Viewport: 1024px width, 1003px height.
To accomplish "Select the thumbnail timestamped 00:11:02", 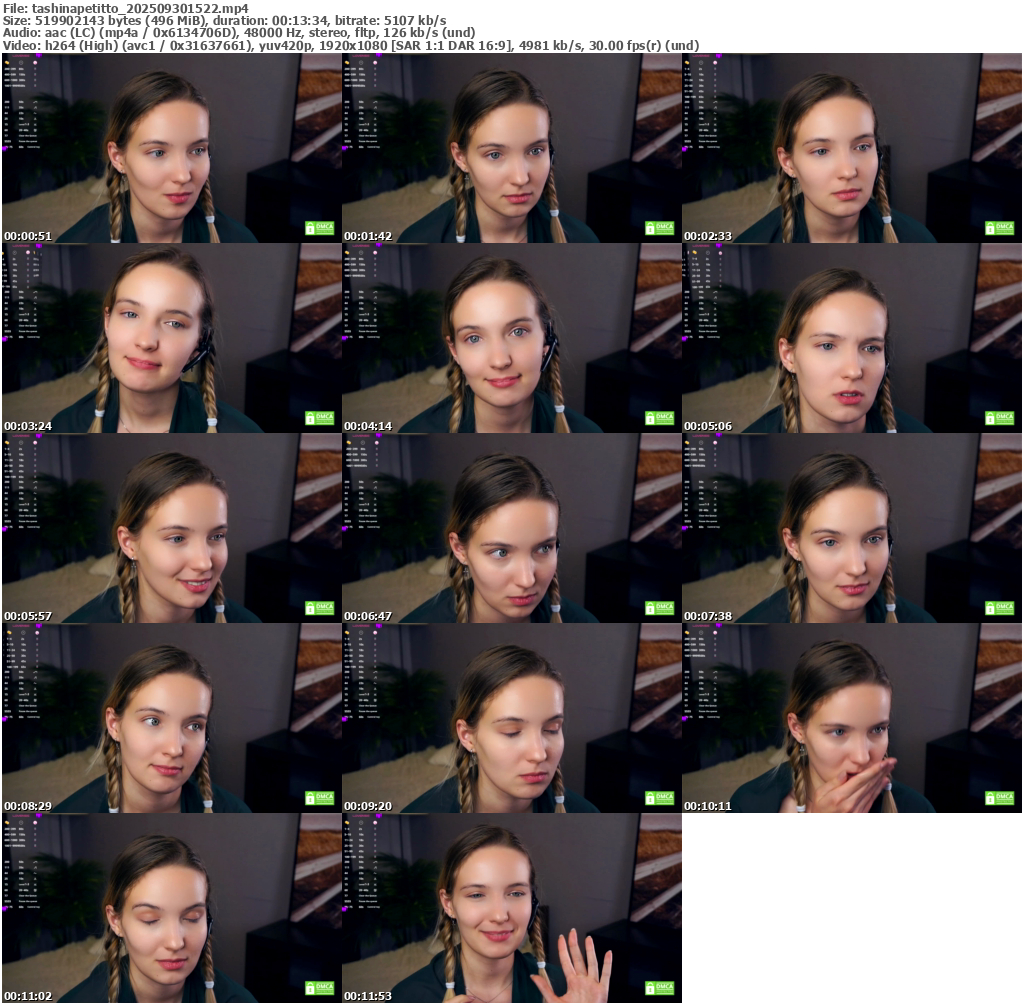I will point(171,908).
